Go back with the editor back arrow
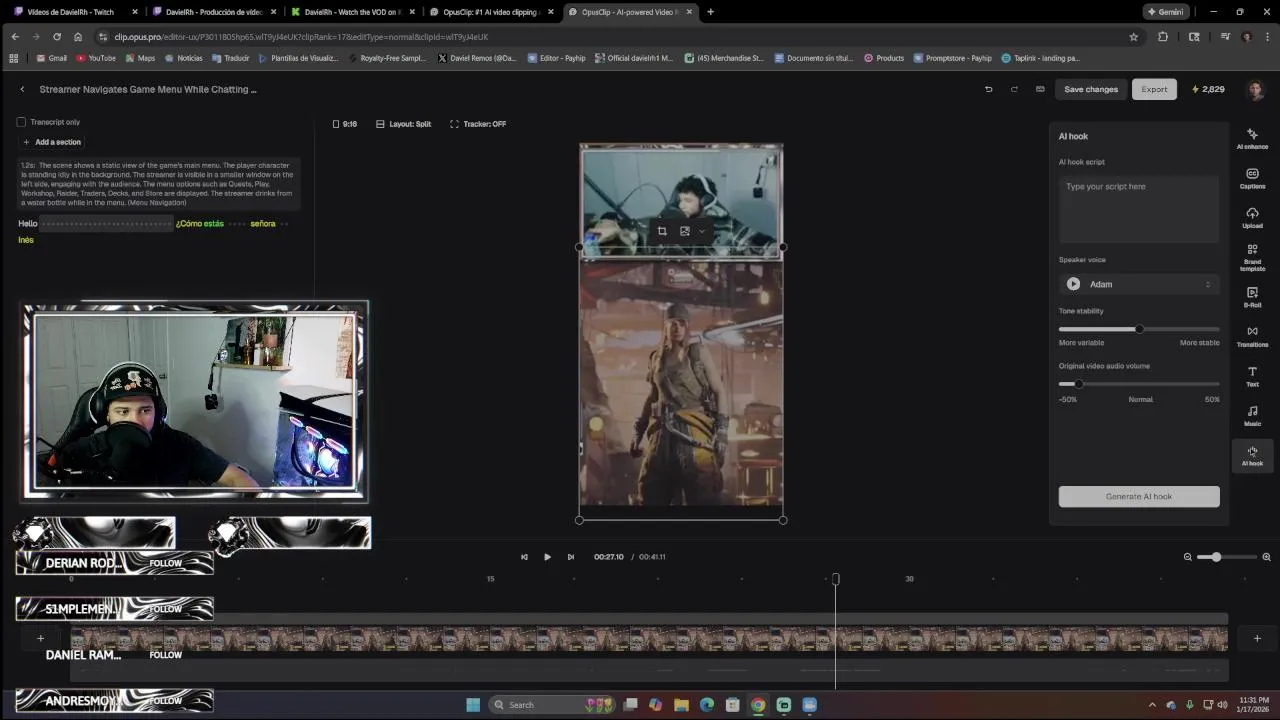Screen dimensions: 1280x720 tap(22, 89)
